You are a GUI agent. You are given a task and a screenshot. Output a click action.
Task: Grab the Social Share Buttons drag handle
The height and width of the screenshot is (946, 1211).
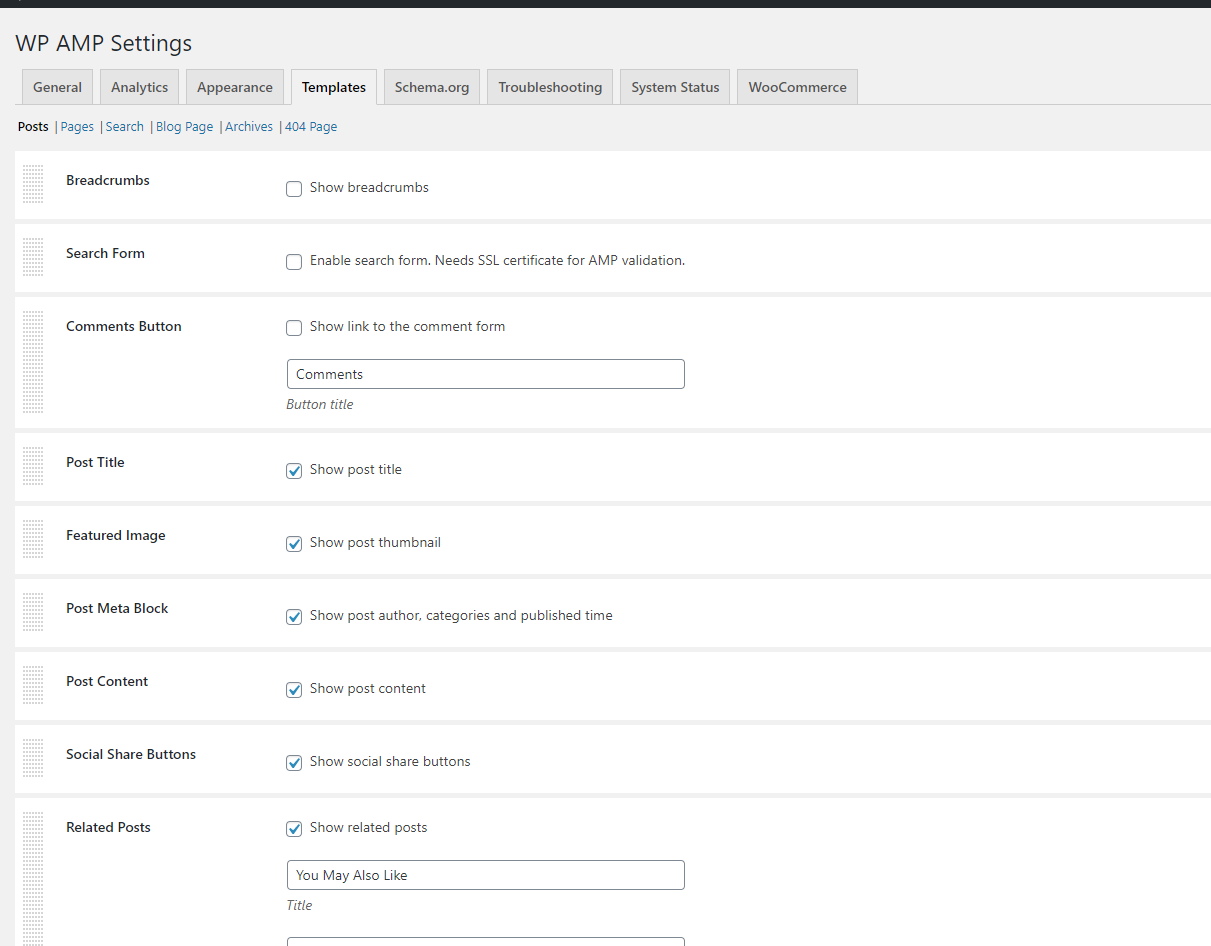(33, 758)
